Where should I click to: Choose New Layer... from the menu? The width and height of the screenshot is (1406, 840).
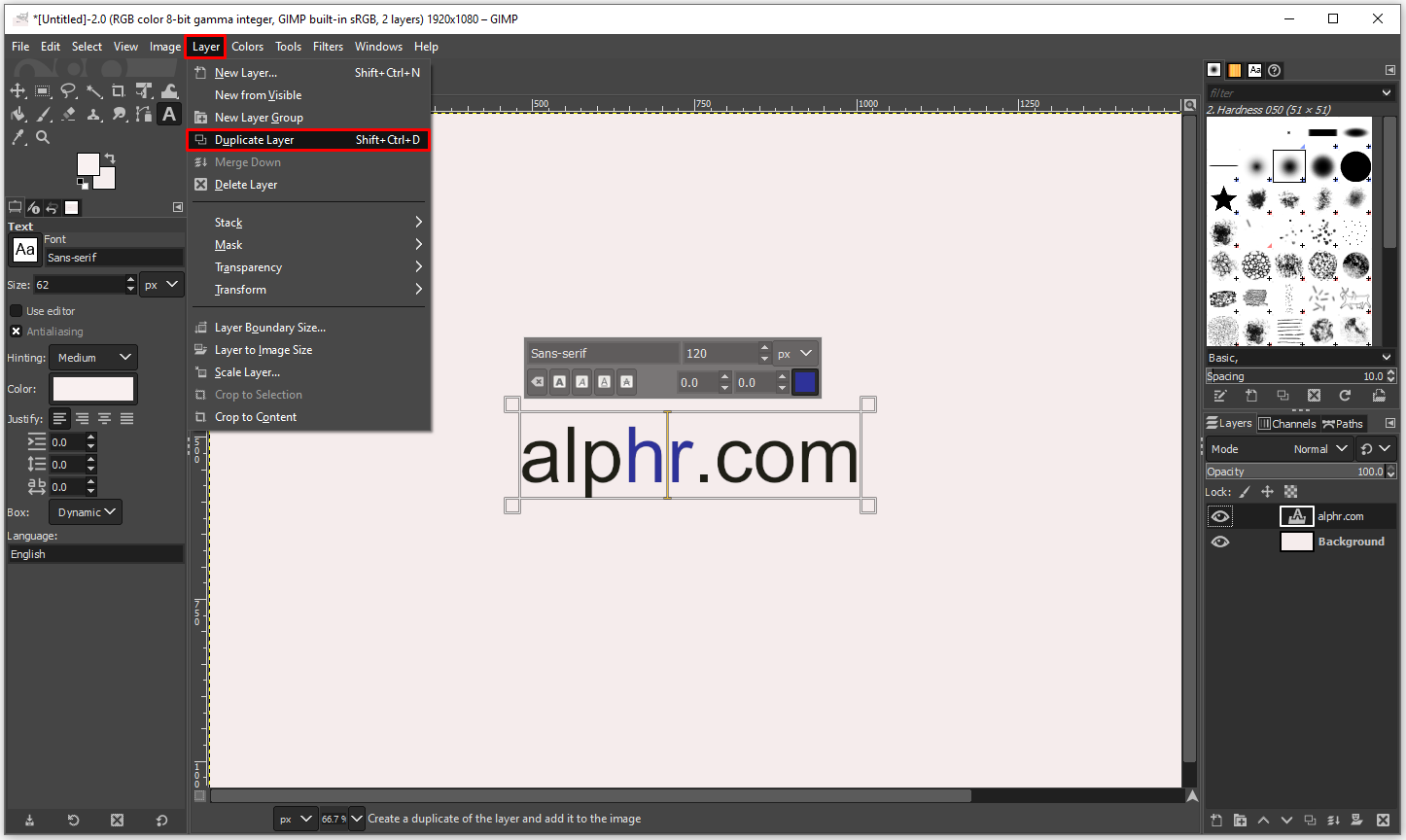[x=308, y=73]
